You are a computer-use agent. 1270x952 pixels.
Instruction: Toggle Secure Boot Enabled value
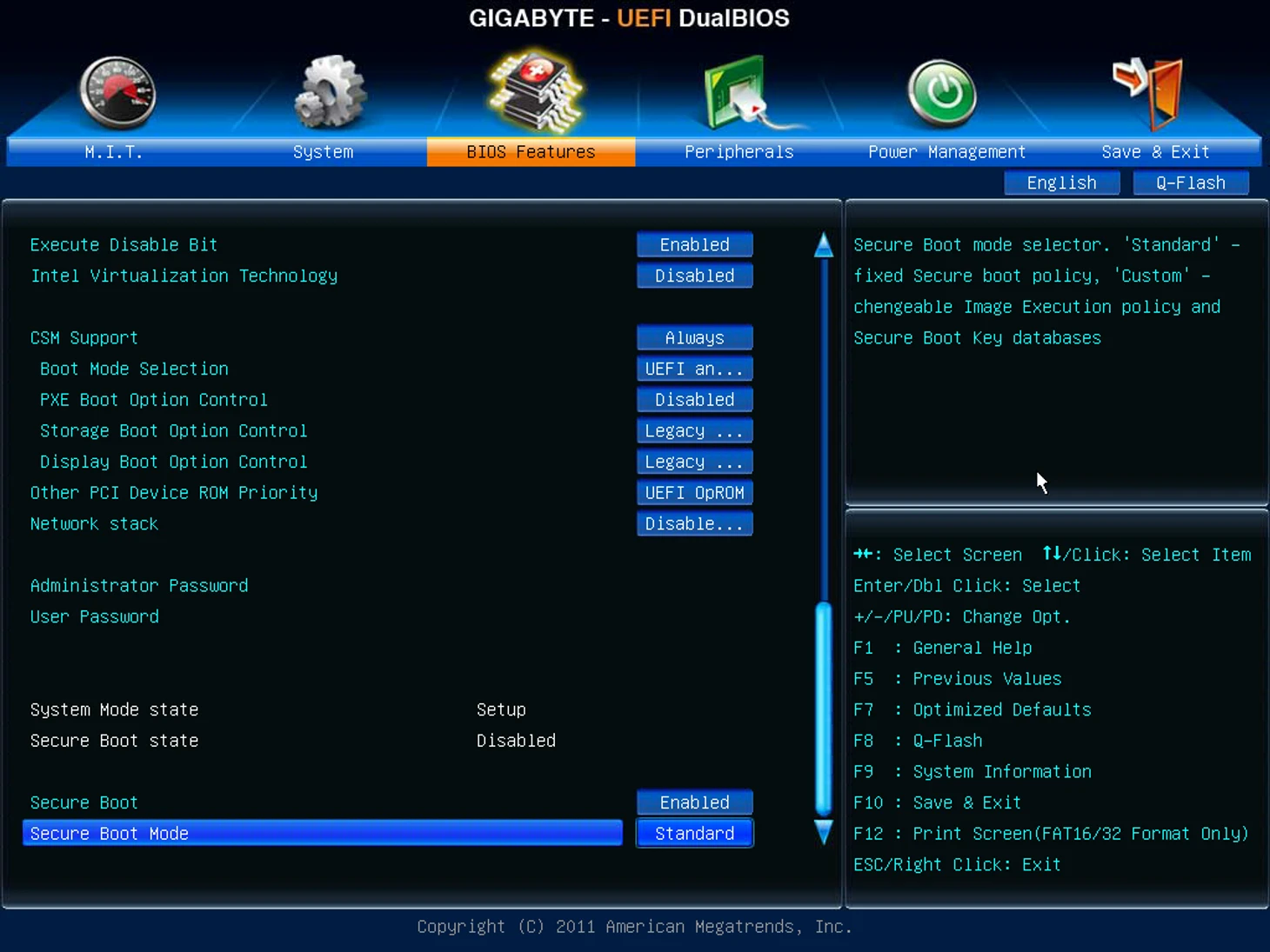pos(694,802)
